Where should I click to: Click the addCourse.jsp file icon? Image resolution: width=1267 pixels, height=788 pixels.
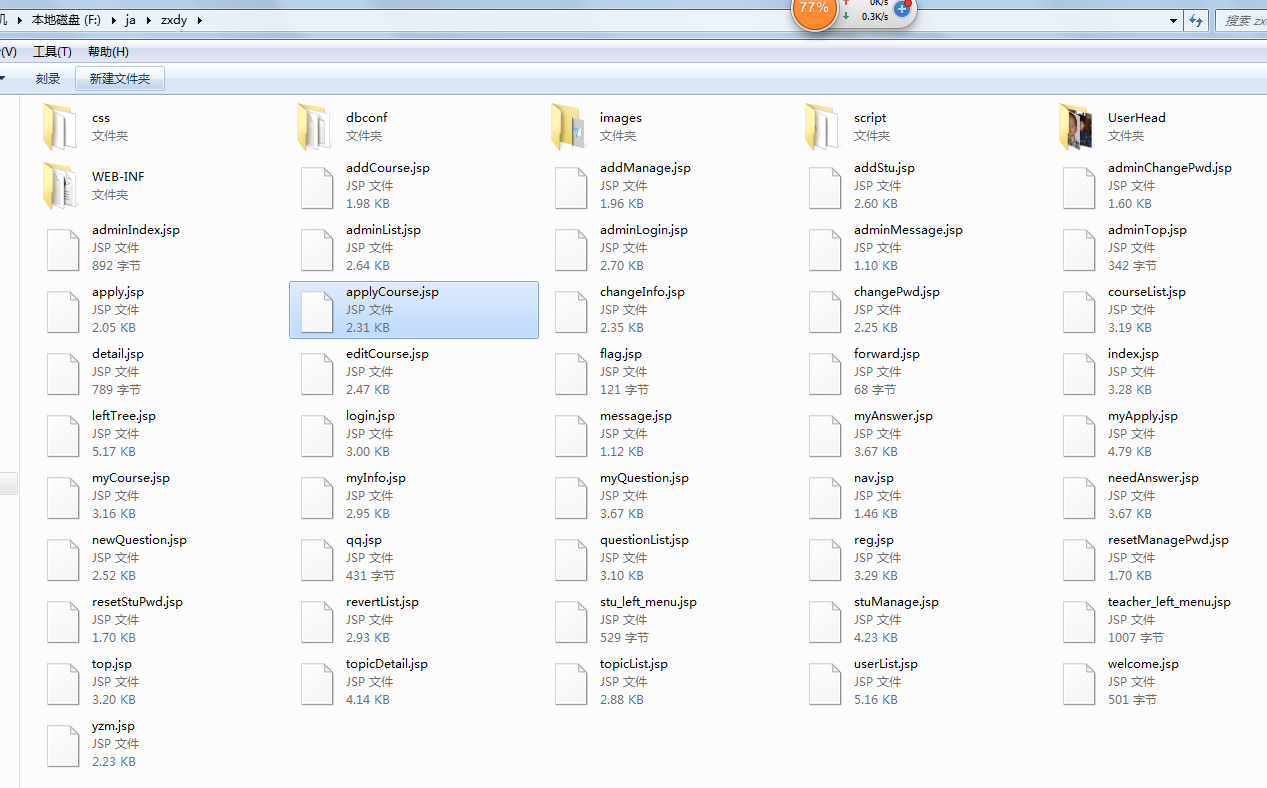point(317,187)
